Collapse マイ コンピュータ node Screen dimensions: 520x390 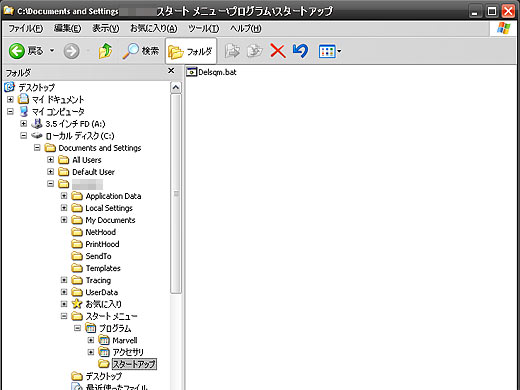(10, 111)
